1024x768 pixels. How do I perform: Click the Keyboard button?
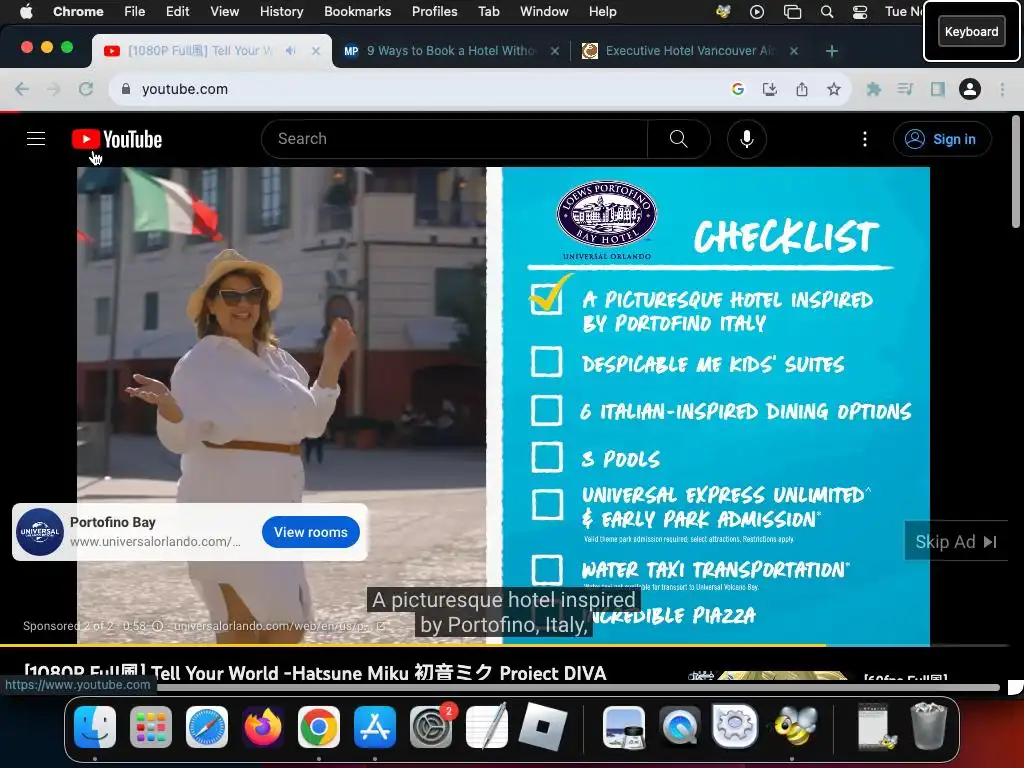[x=971, y=31]
